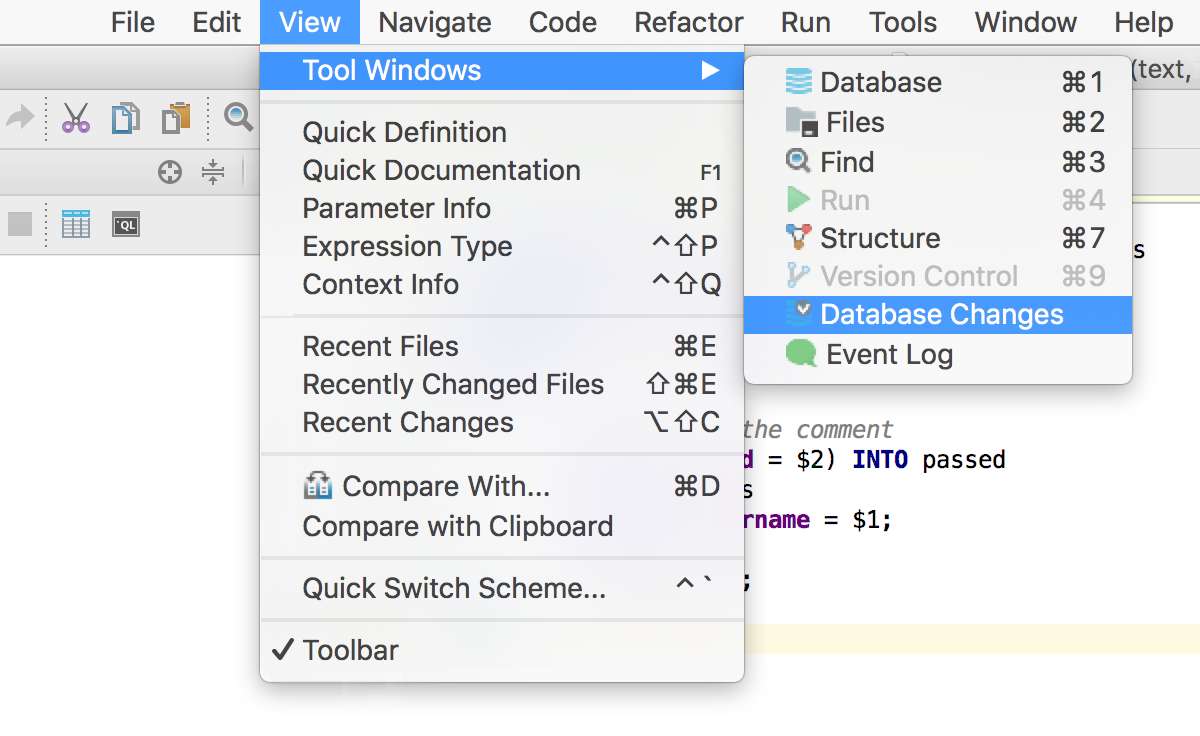Click the Find magnifier toolbar icon
The width and height of the screenshot is (1200, 736).
(238, 118)
